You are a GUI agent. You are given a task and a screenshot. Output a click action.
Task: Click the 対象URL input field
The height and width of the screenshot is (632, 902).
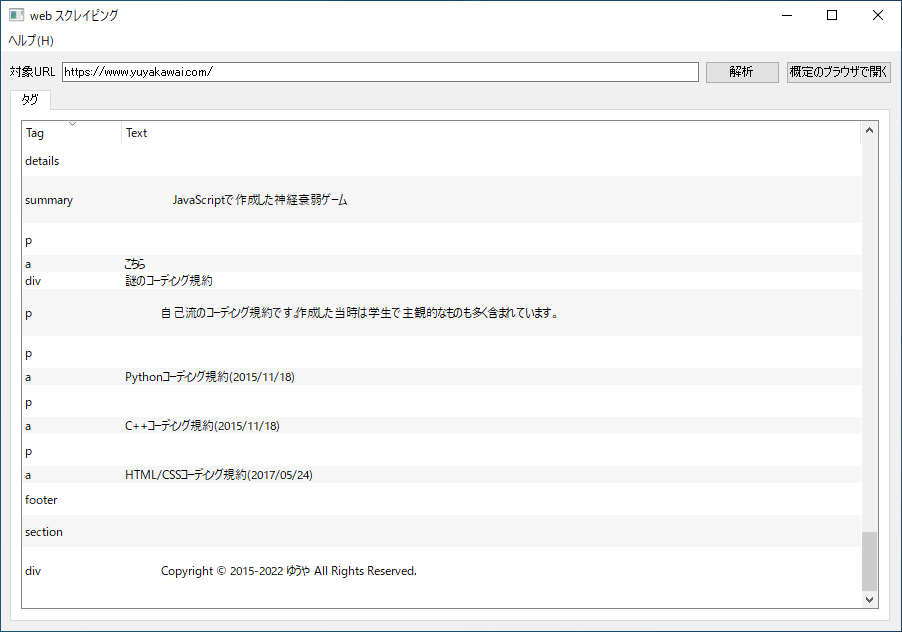[380, 72]
